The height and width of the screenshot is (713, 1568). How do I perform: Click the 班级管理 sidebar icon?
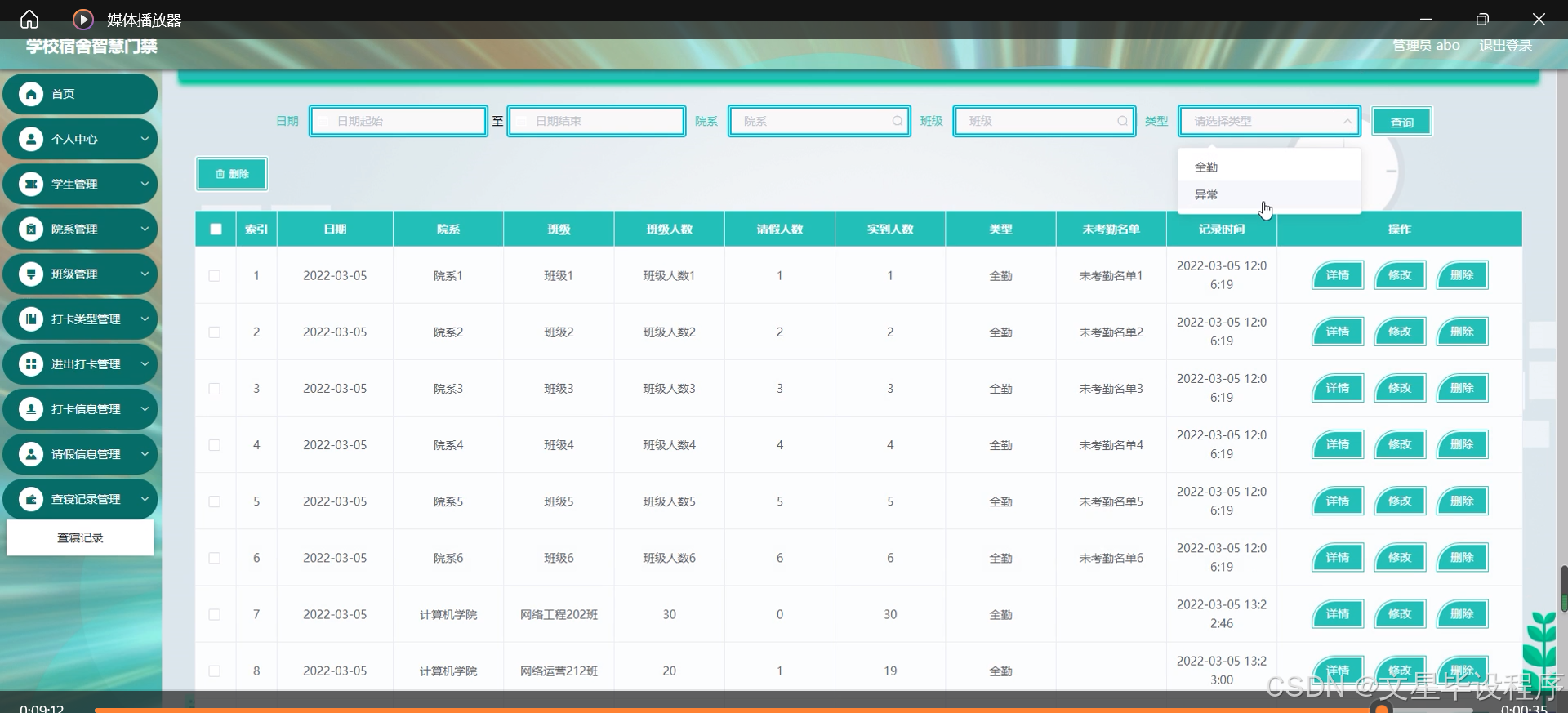pyautogui.click(x=31, y=274)
